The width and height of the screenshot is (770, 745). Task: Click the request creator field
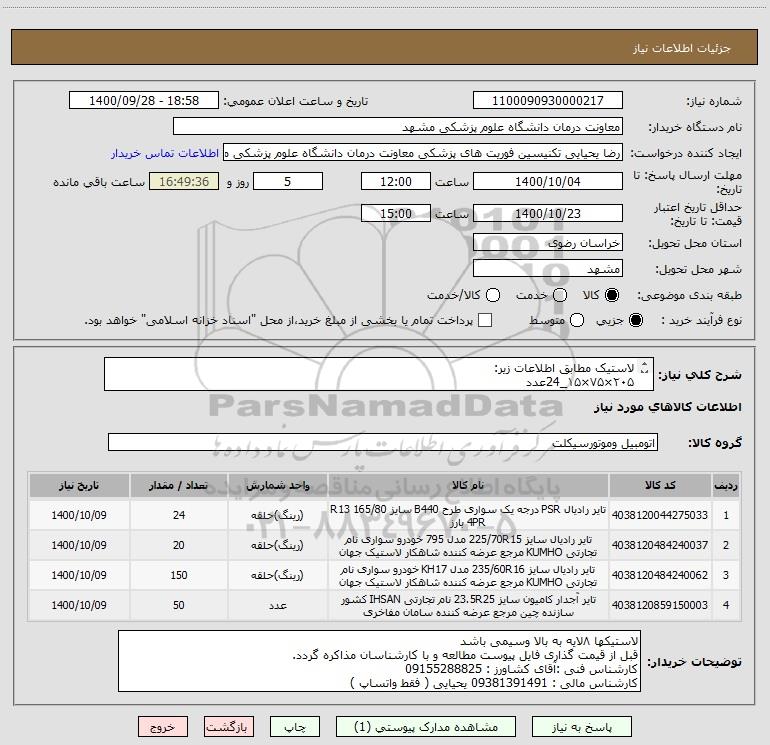pyautogui.click(x=423, y=153)
